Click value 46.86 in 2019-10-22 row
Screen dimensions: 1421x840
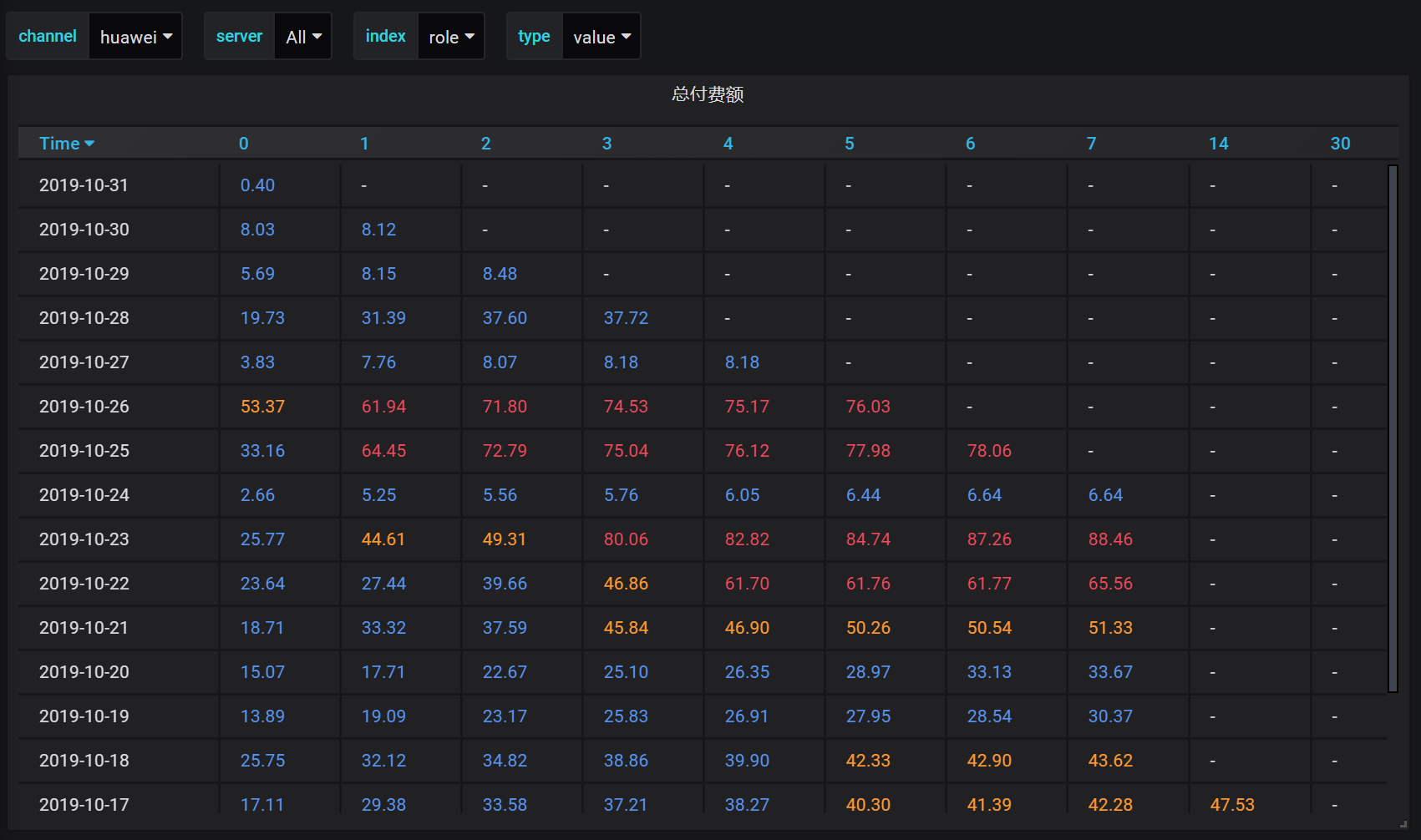(626, 584)
